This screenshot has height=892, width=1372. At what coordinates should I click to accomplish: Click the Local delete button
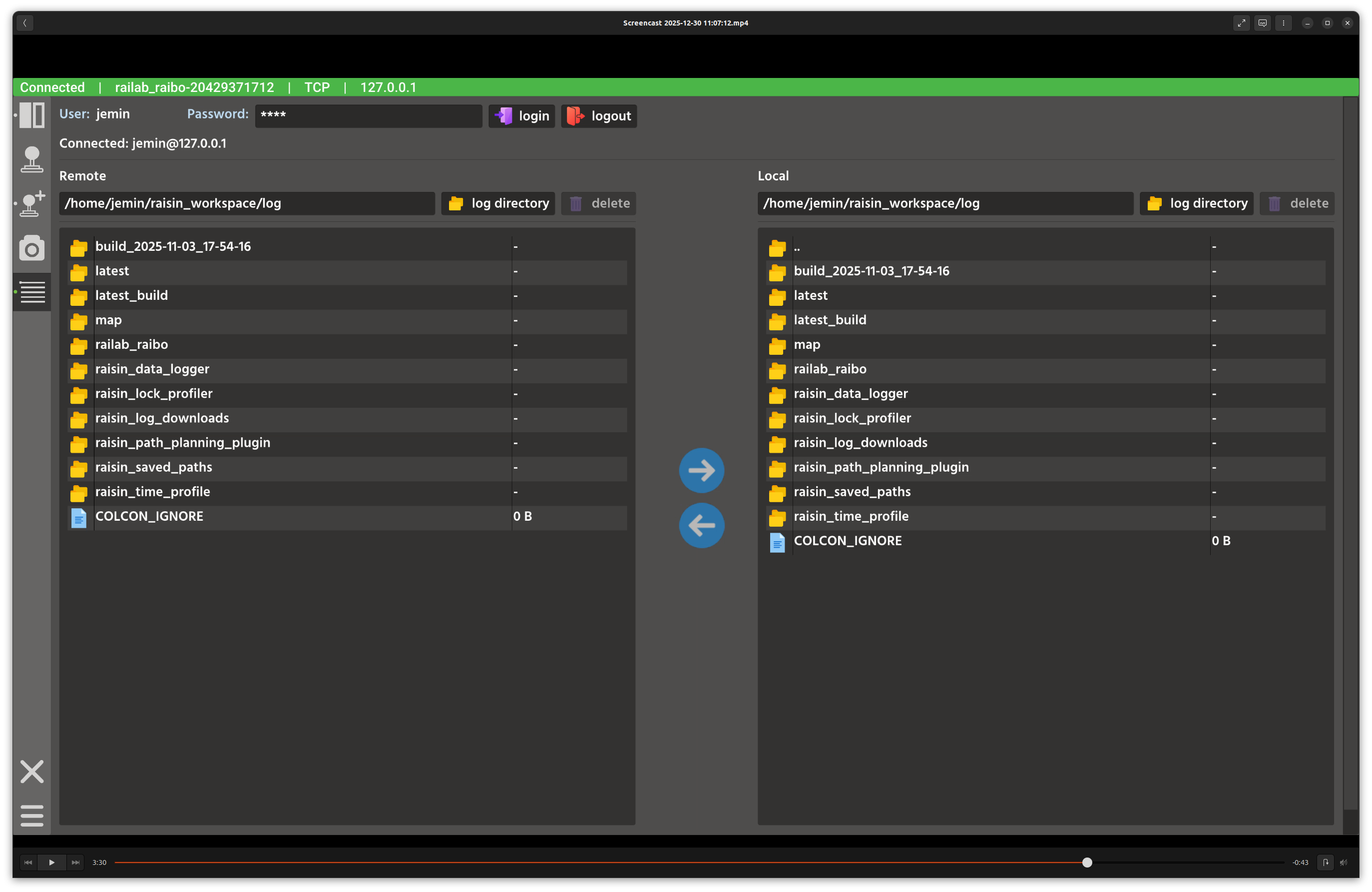(x=1297, y=203)
